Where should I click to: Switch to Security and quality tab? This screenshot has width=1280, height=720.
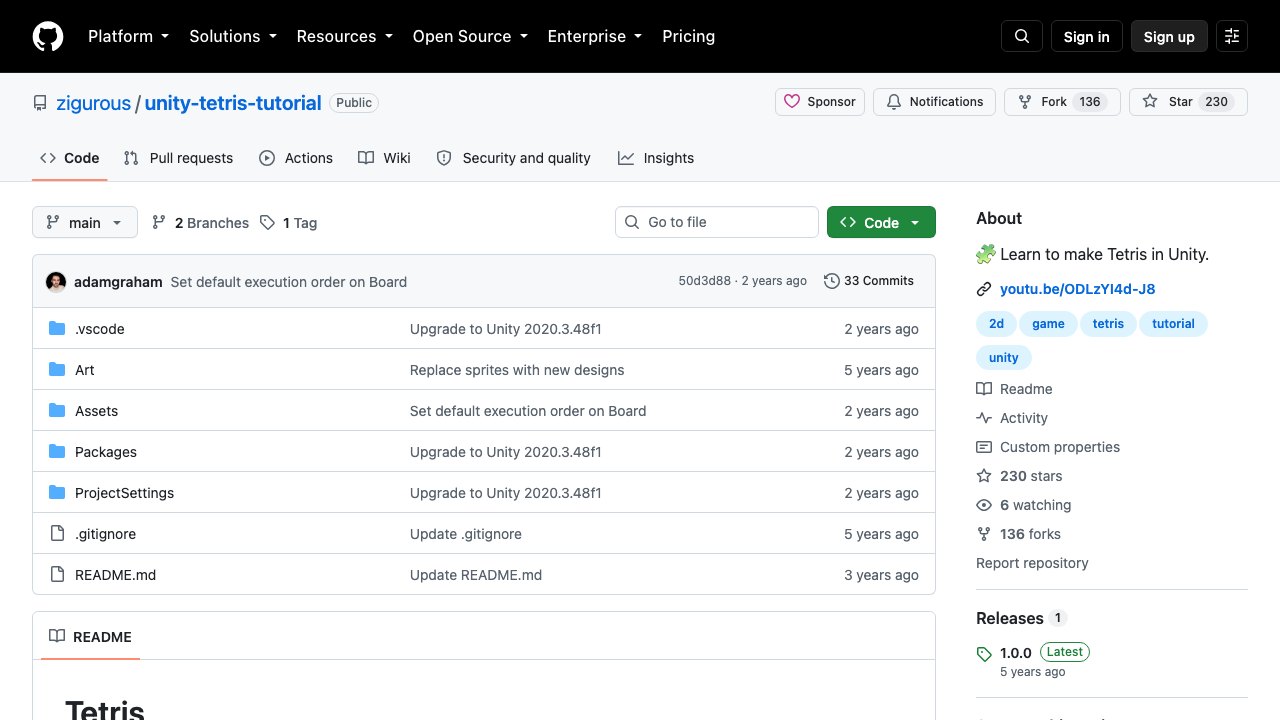coord(514,158)
